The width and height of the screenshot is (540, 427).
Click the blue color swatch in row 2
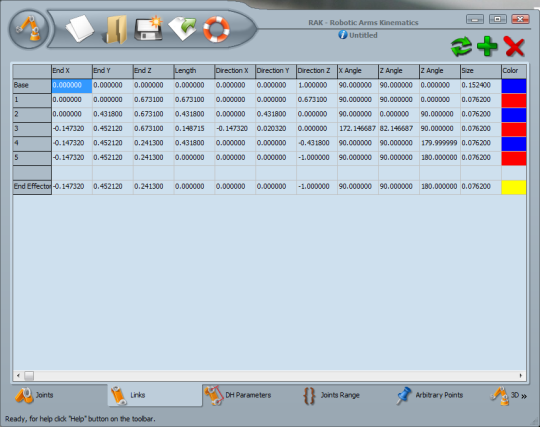point(514,115)
